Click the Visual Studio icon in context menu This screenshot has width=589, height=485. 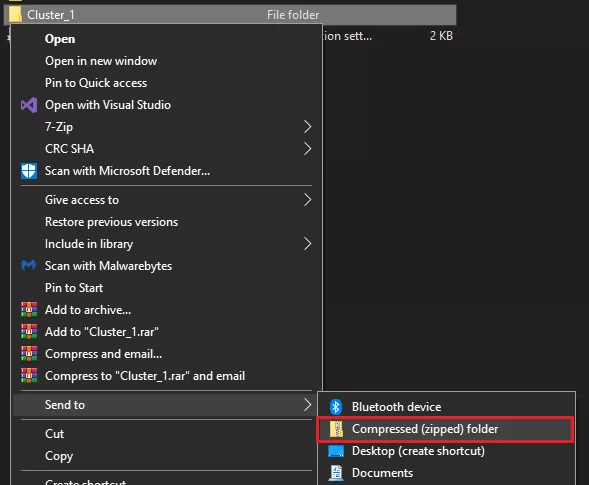pyautogui.click(x=29, y=105)
